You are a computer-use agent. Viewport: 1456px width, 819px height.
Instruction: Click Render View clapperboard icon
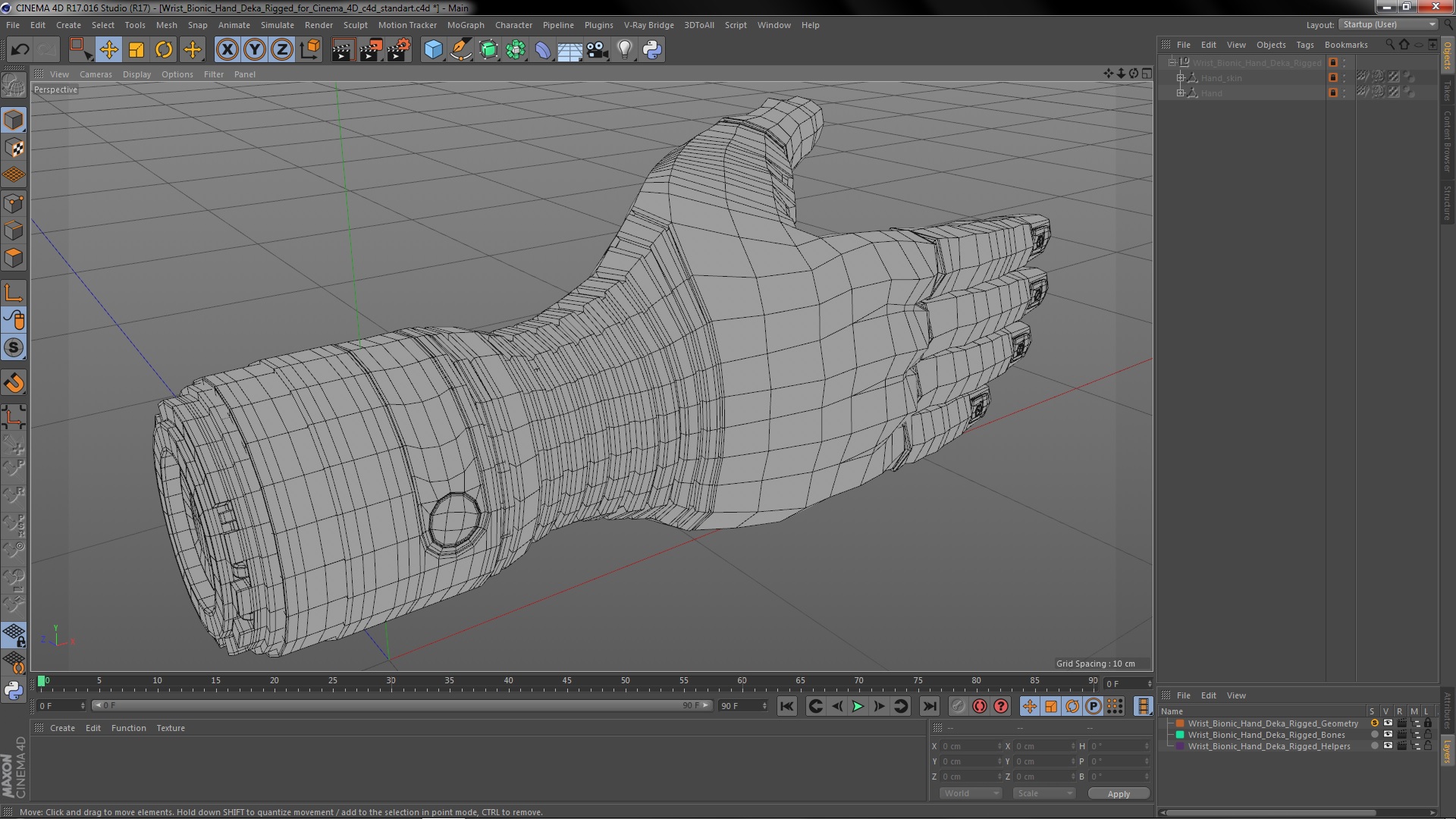pyautogui.click(x=343, y=50)
